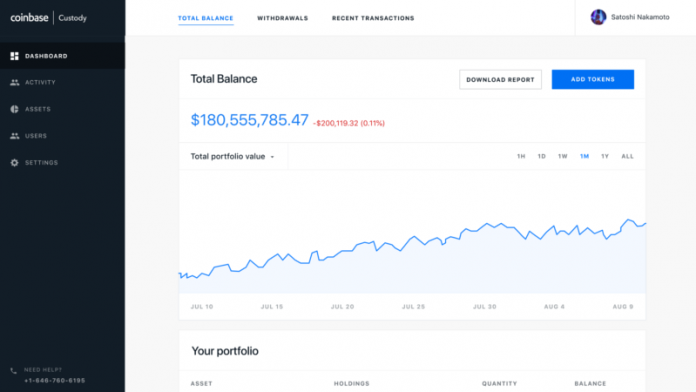Click the Dashboard grid icon
Viewport: 696px width, 392px height.
15,56
